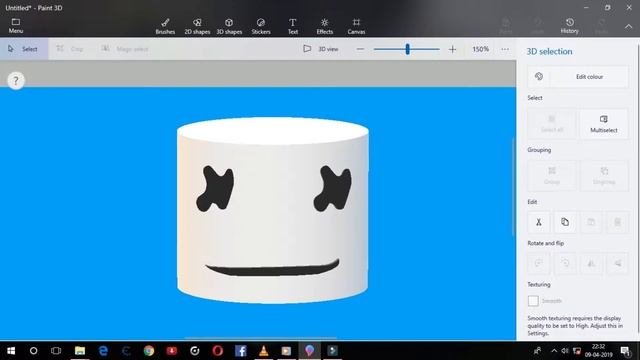Open the volume control in system tray
Screen dimensions: 640x360
[565, 351]
